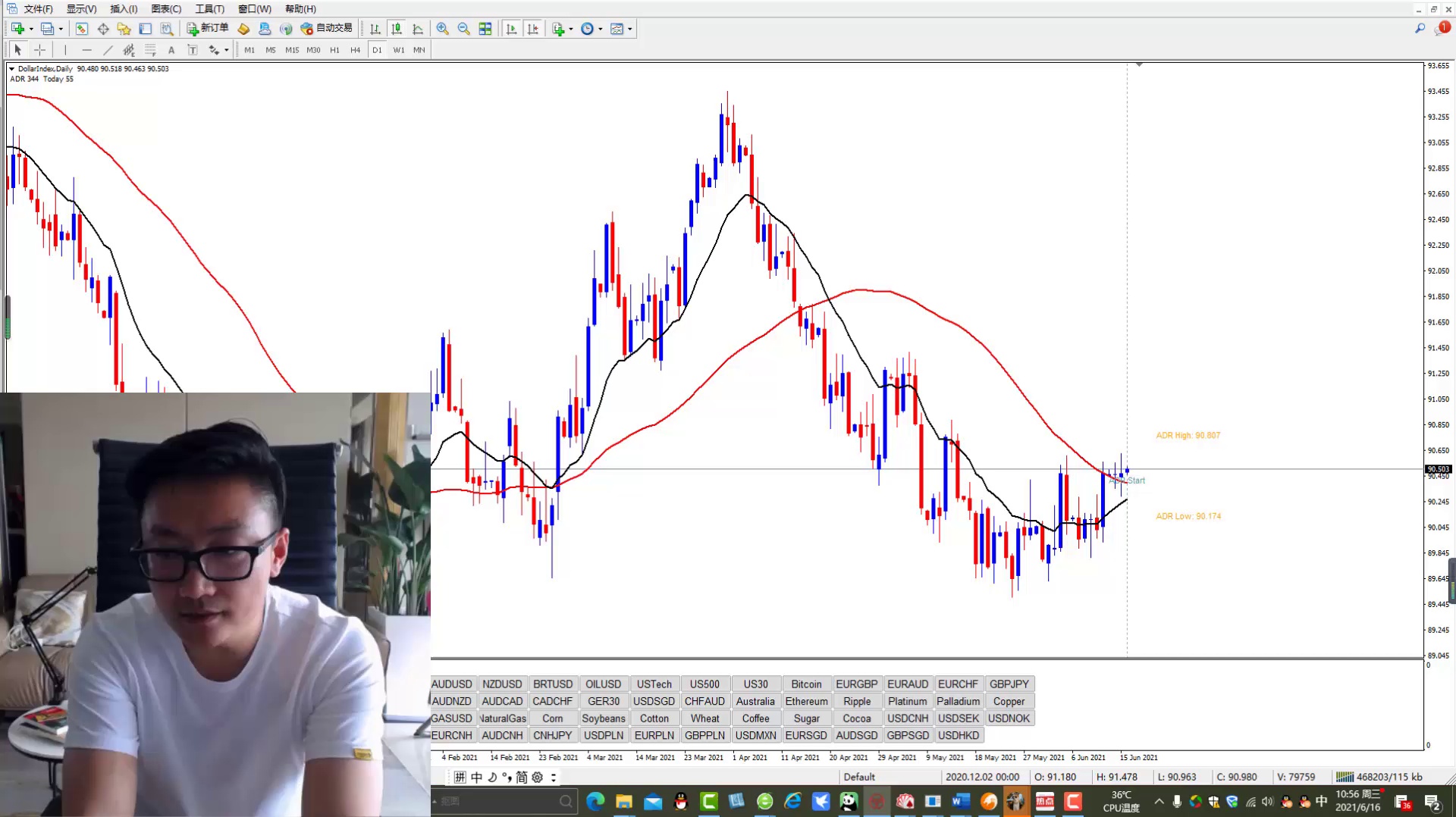This screenshot has height=817, width=1456.
Task: Load the Ethereum symbol button
Action: pyautogui.click(x=806, y=702)
